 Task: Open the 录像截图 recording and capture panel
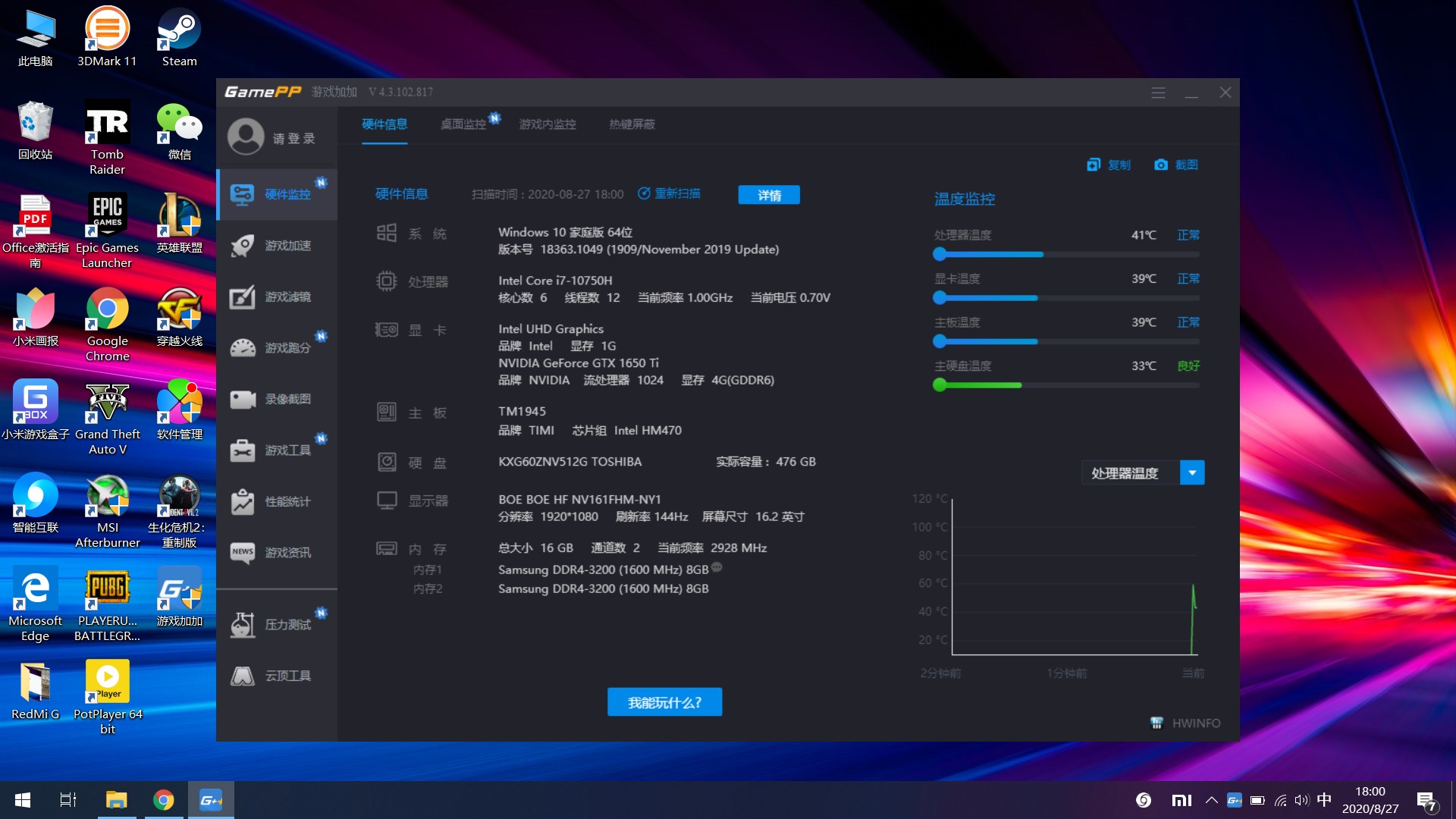[288, 399]
